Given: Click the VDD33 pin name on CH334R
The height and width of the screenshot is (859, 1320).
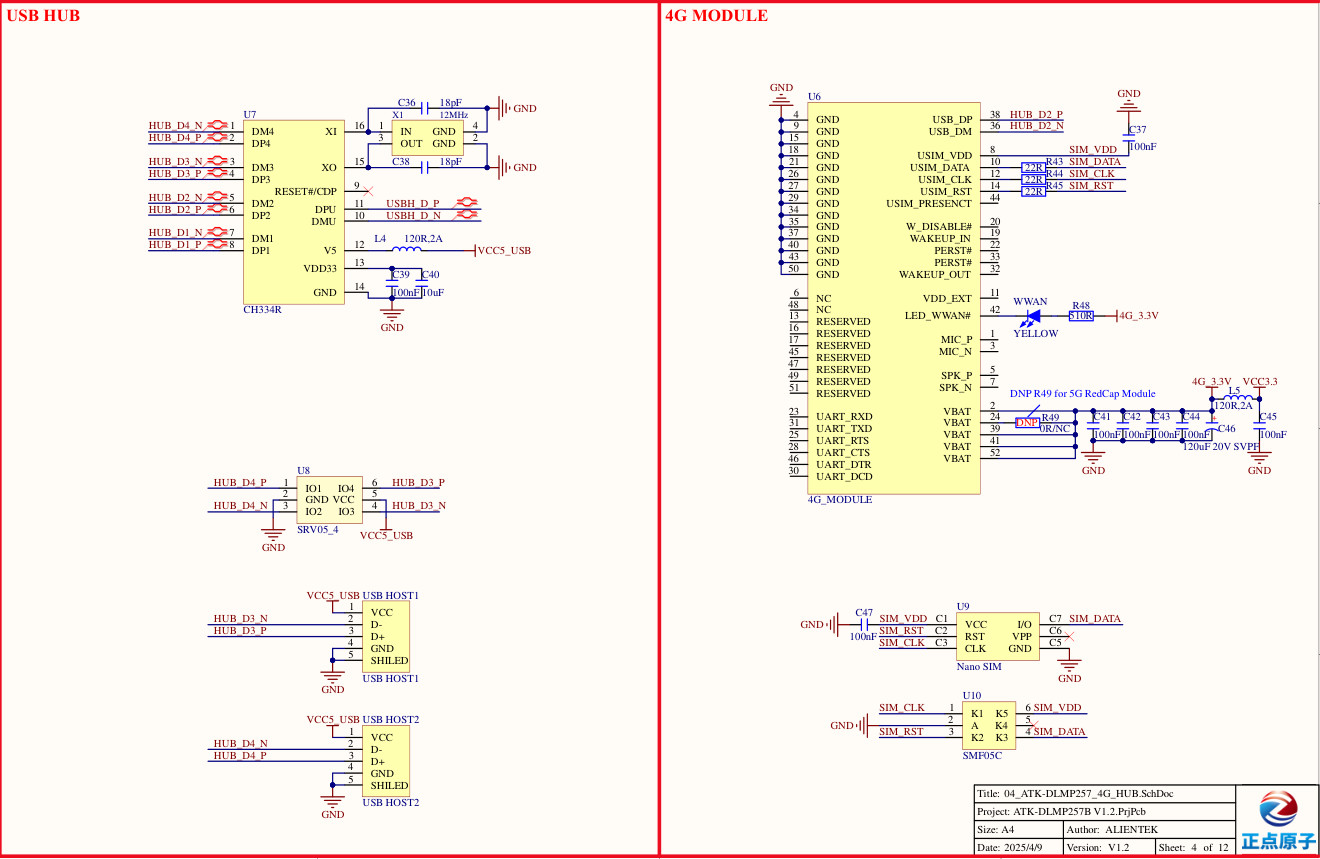Looking at the screenshot, I should (321, 268).
